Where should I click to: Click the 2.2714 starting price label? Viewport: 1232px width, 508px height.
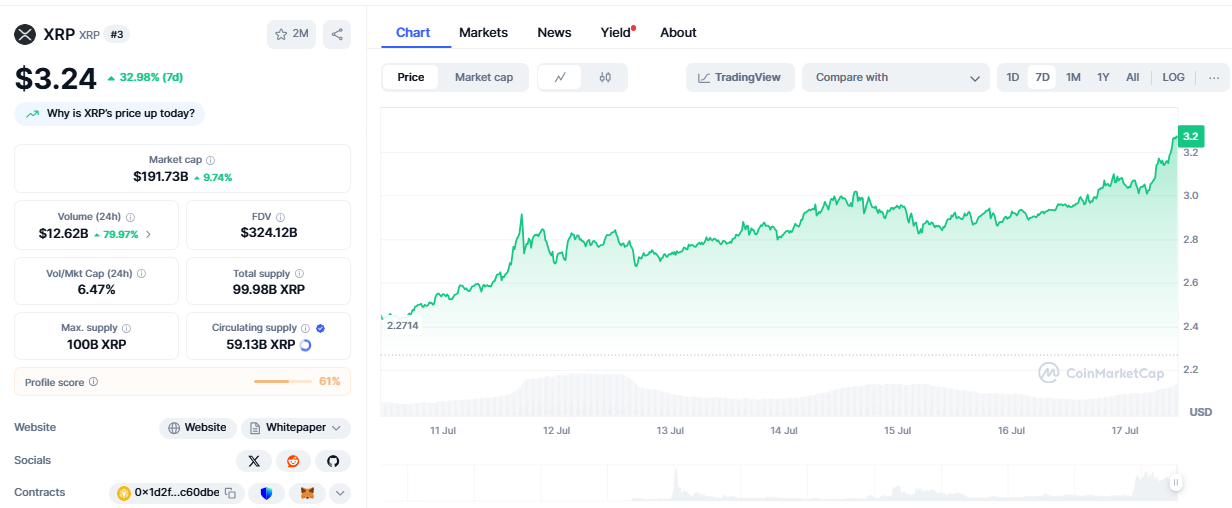(401, 325)
